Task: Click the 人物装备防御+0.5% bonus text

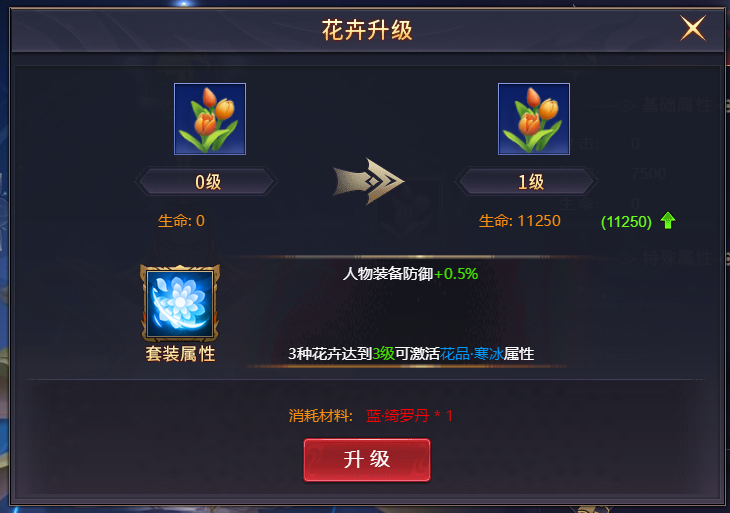Action: [410, 274]
